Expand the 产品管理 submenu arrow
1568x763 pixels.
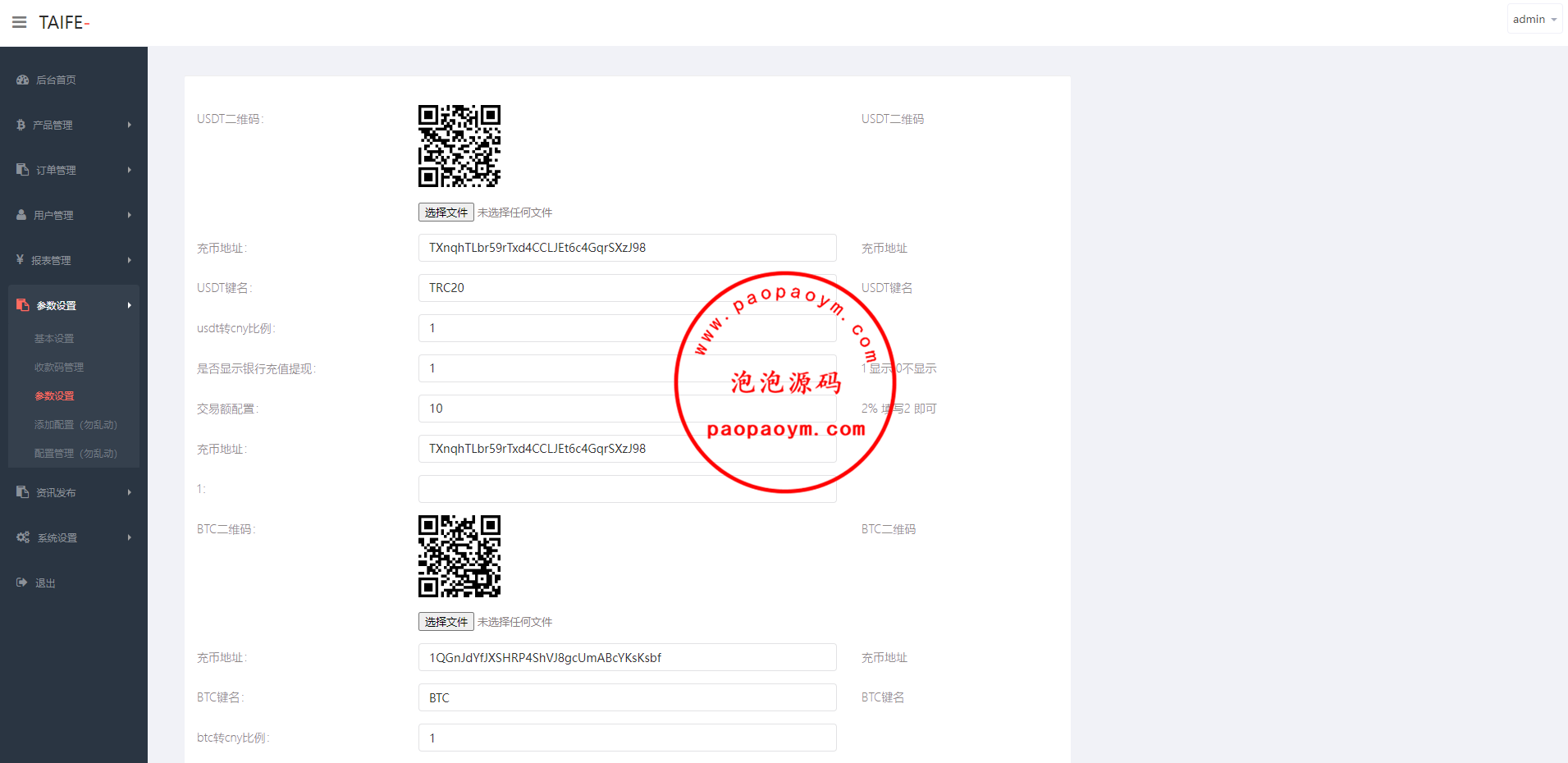tap(129, 125)
